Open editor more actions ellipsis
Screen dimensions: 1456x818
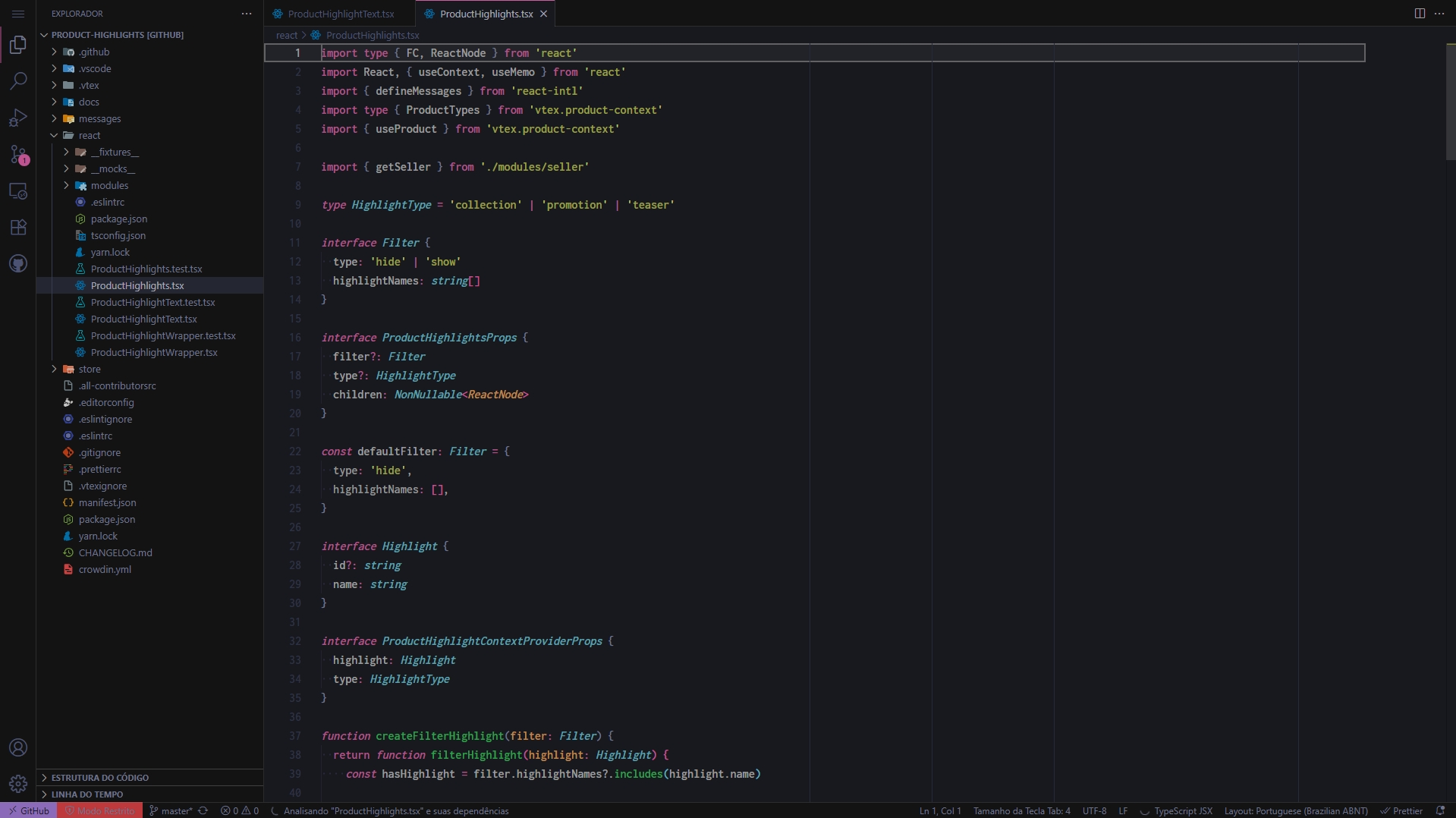pos(1439,14)
